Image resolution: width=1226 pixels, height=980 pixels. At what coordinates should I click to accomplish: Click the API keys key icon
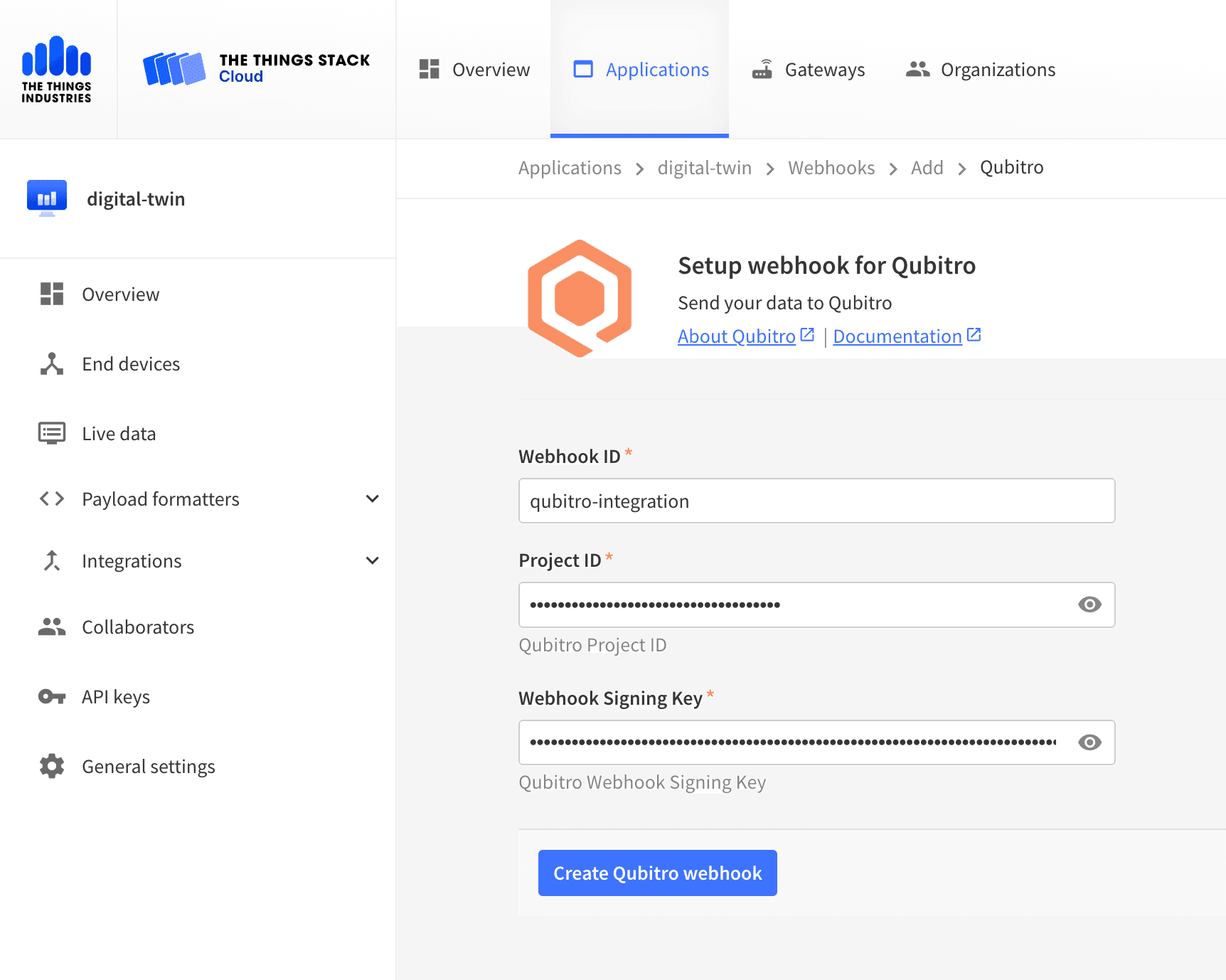[52, 696]
